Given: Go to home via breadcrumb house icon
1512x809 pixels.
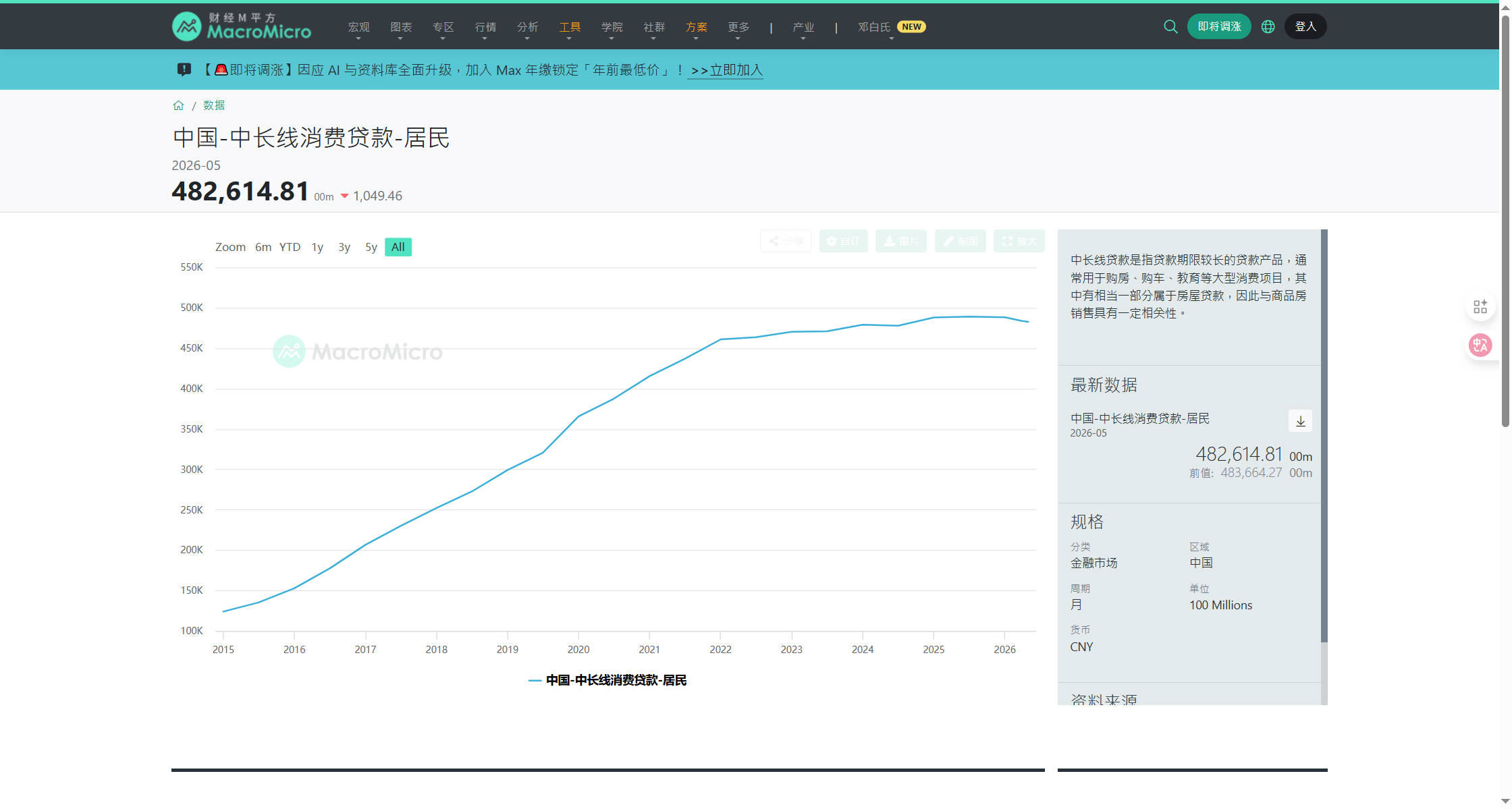Looking at the screenshot, I should click(x=178, y=105).
